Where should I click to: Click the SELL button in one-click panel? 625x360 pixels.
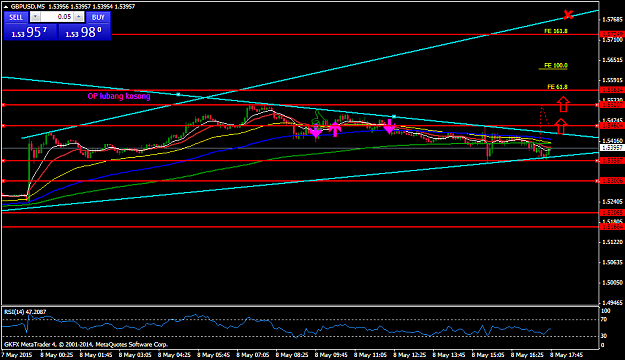pos(16,17)
